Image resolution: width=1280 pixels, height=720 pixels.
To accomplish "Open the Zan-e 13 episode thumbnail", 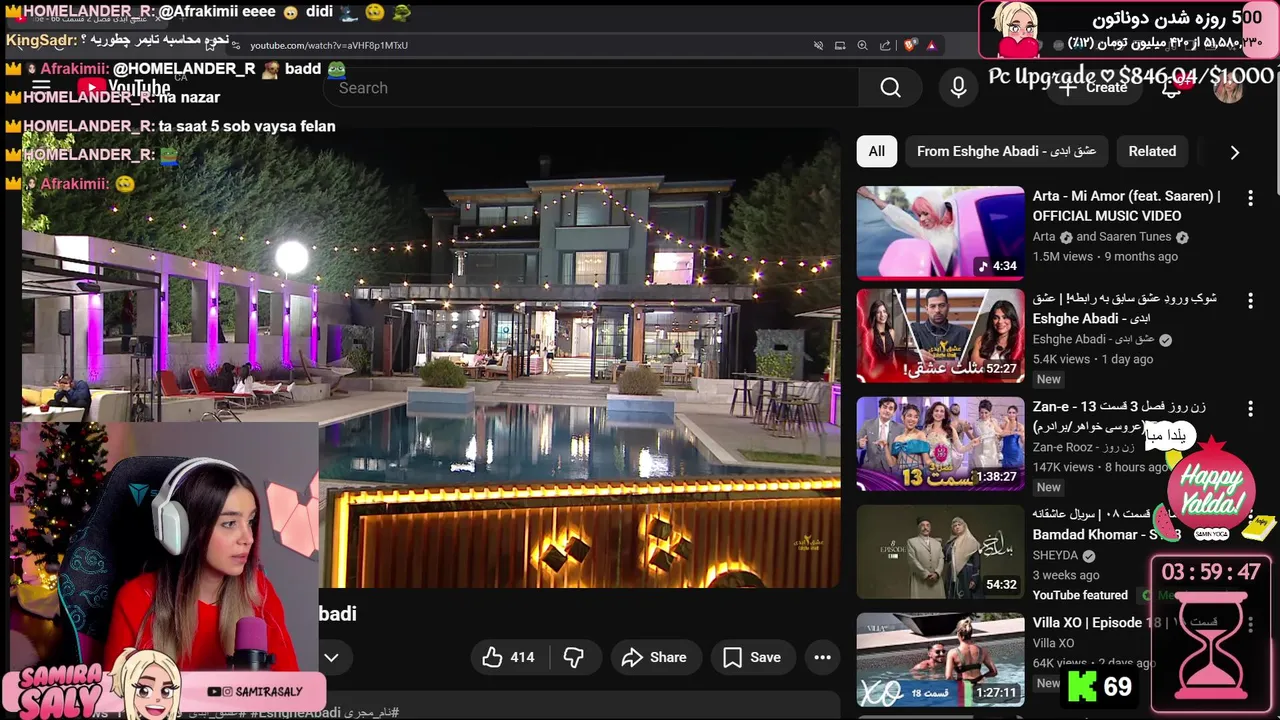I will tap(940, 444).
